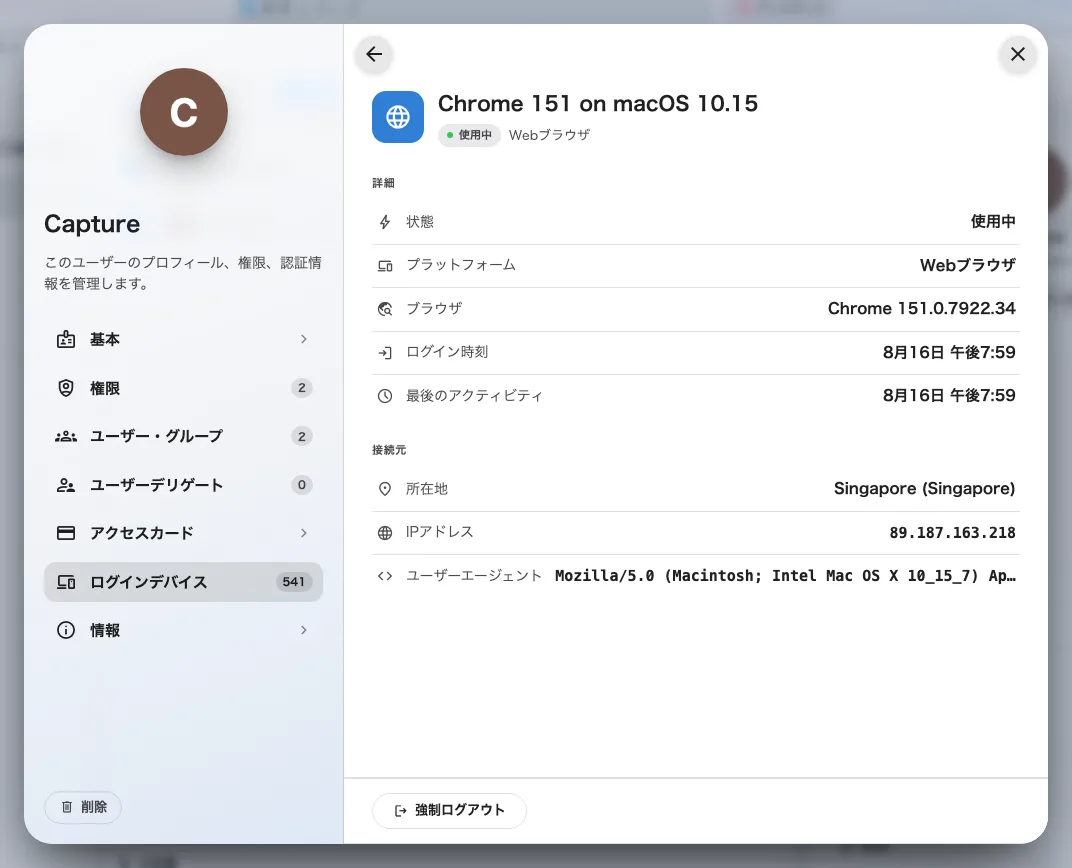Click the 詳細 section label
1072x868 pixels.
[384, 183]
